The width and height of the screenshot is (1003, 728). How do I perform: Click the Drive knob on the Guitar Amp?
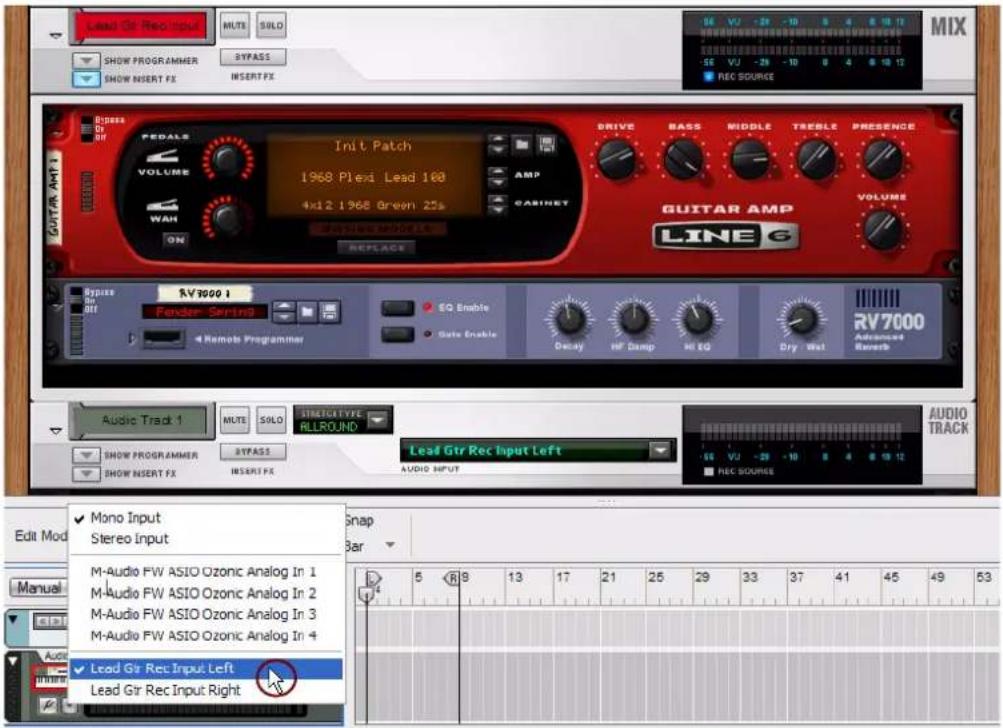pyautogui.click(x=617, y=159)
